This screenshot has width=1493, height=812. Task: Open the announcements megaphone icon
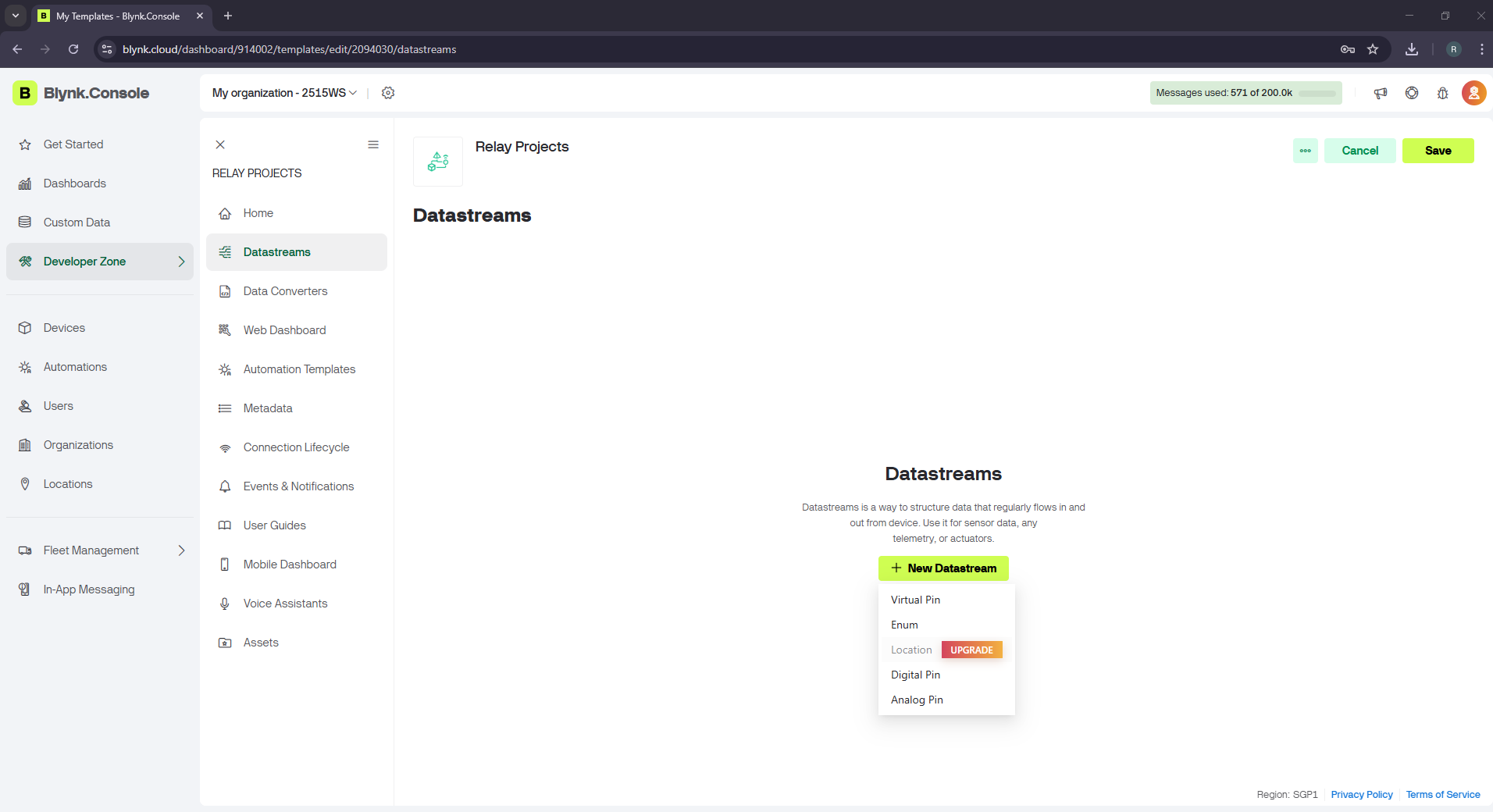pos(1381,93)
